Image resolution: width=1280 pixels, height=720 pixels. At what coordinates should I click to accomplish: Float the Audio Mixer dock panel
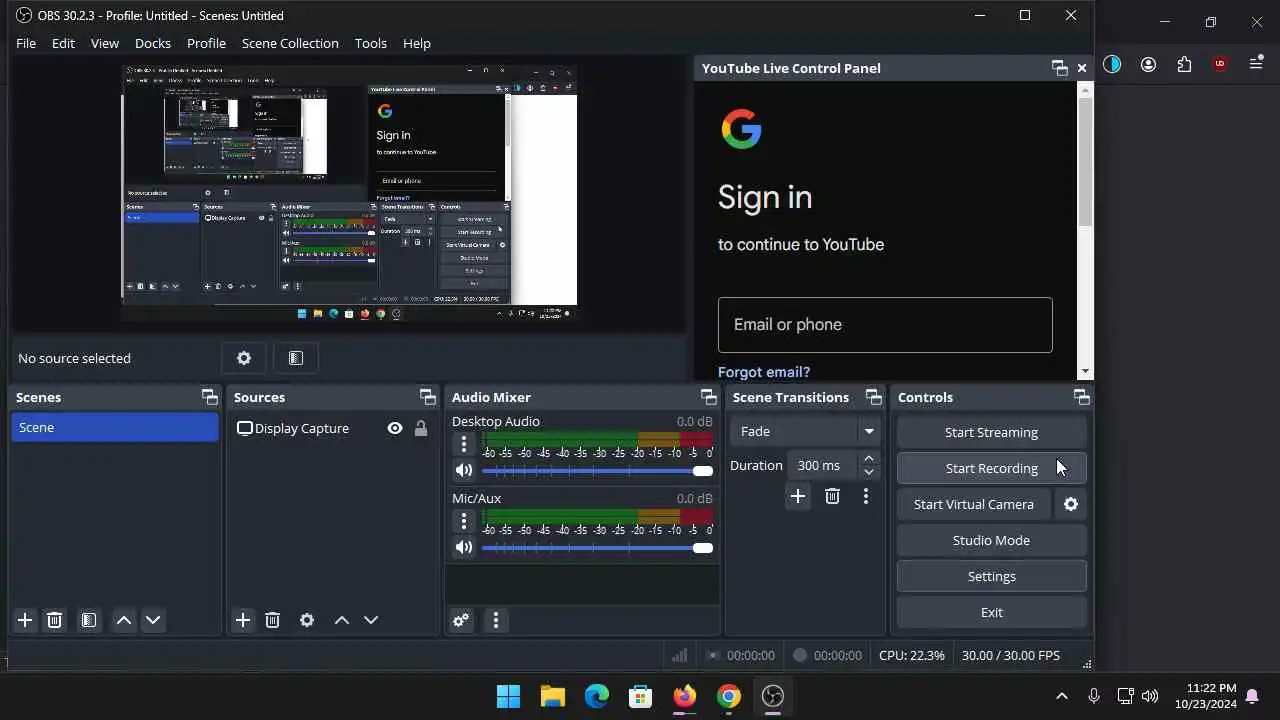(708, 397)
